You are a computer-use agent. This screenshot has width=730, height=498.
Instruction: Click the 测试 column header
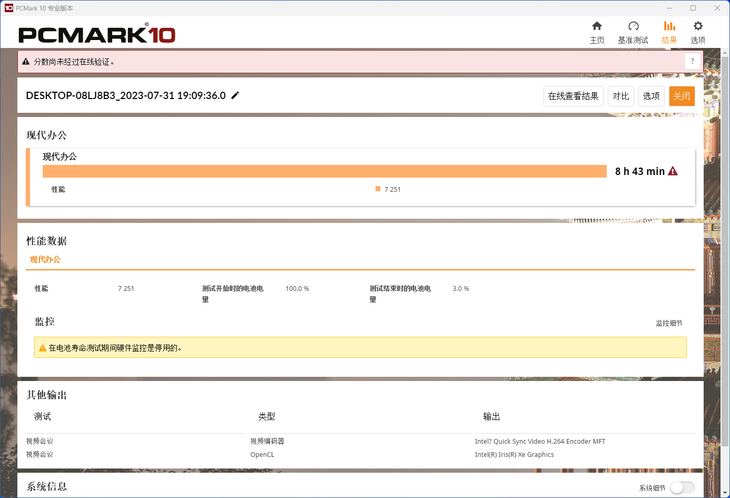click(42, 416)
